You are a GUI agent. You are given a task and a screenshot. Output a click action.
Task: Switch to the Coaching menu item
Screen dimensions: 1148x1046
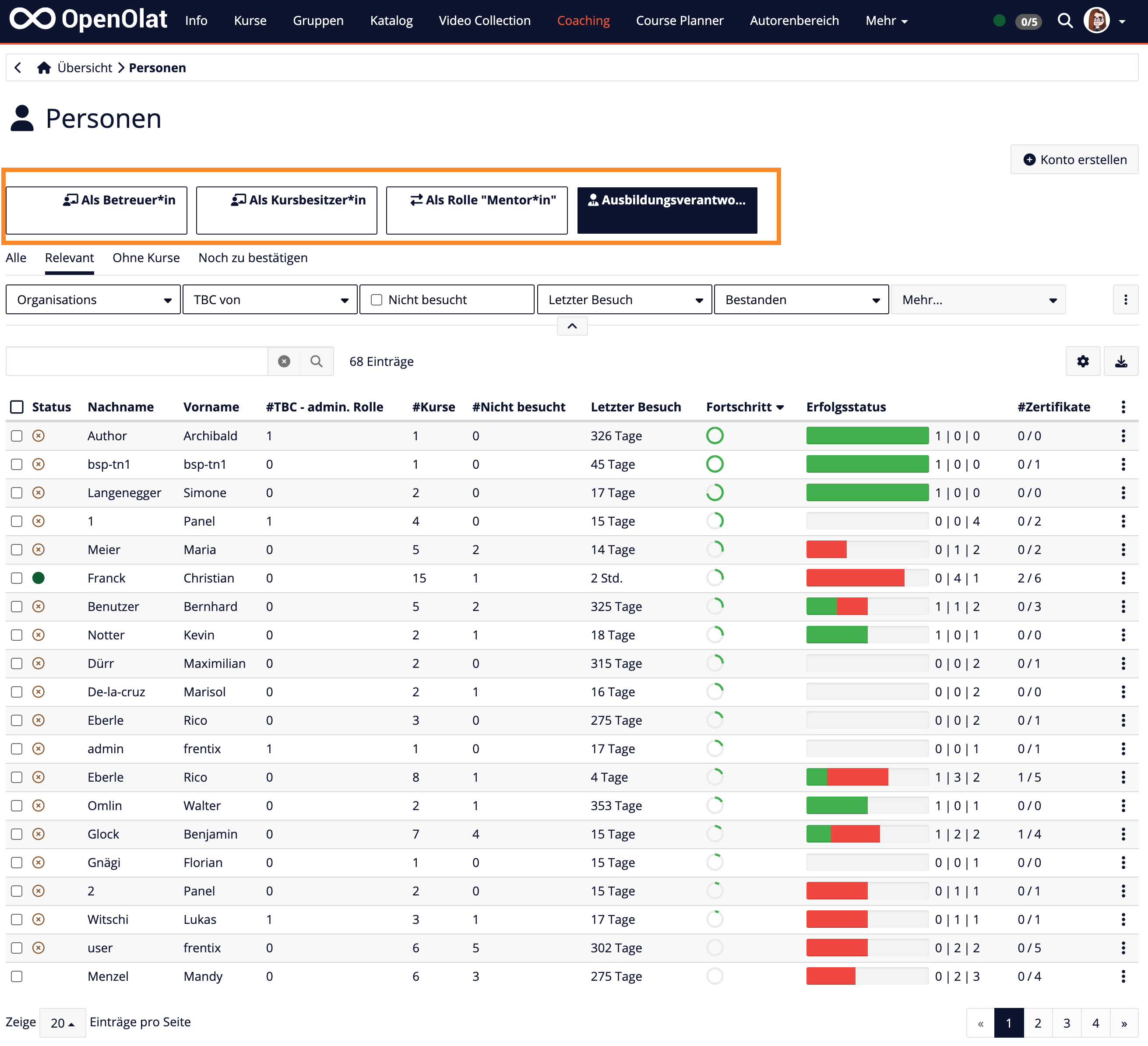click(583, 21)
